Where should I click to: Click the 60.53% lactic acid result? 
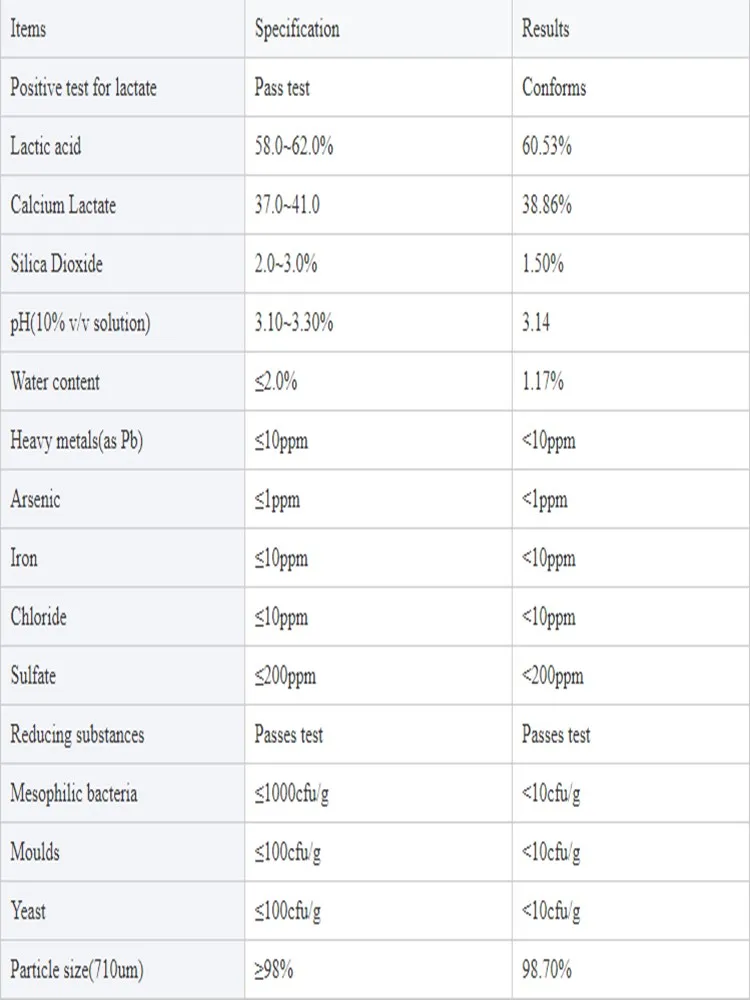point(547,147)
